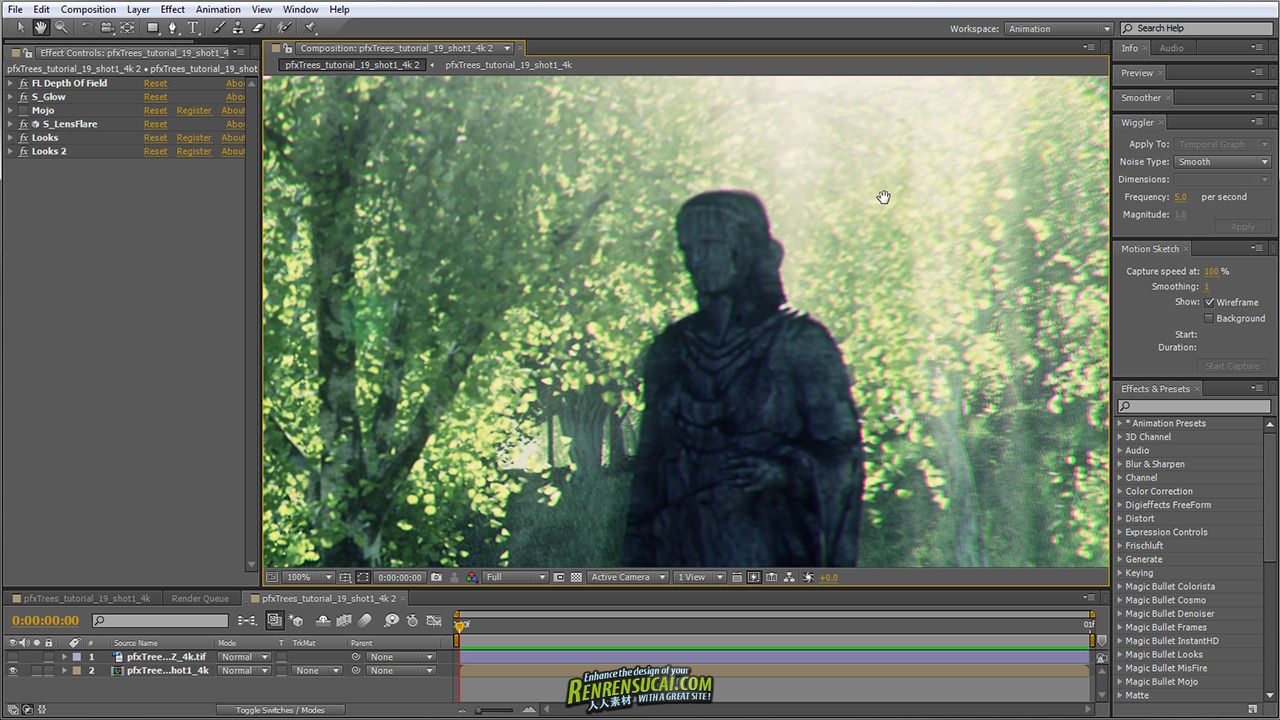Select the Rectangle shape tool
Screen dimensions: 1280x720
point(153,28)
